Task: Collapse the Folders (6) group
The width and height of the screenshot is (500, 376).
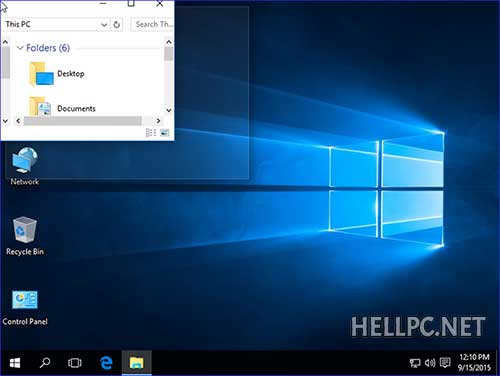Action: (20, 48)
